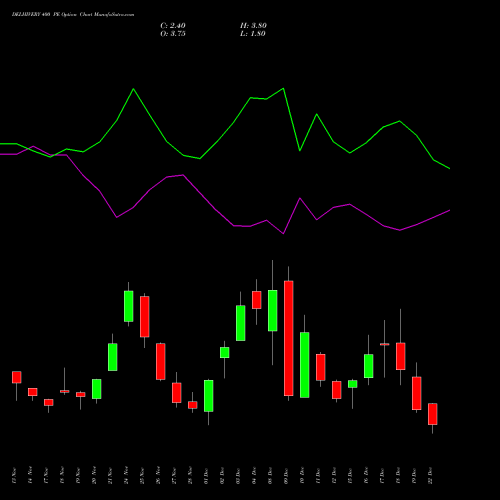Screen dimensions: 500x500
Task: Select the open value O: 3.75
Action: [173, 34]
